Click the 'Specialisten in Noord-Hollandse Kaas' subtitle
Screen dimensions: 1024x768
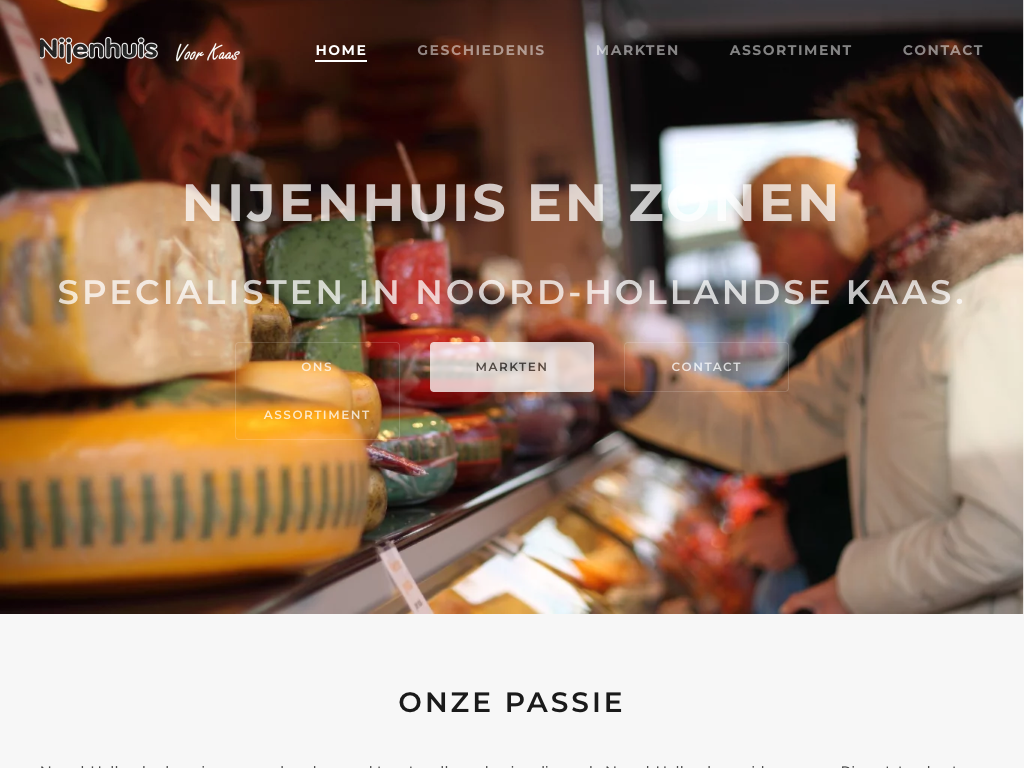point(511,292)
